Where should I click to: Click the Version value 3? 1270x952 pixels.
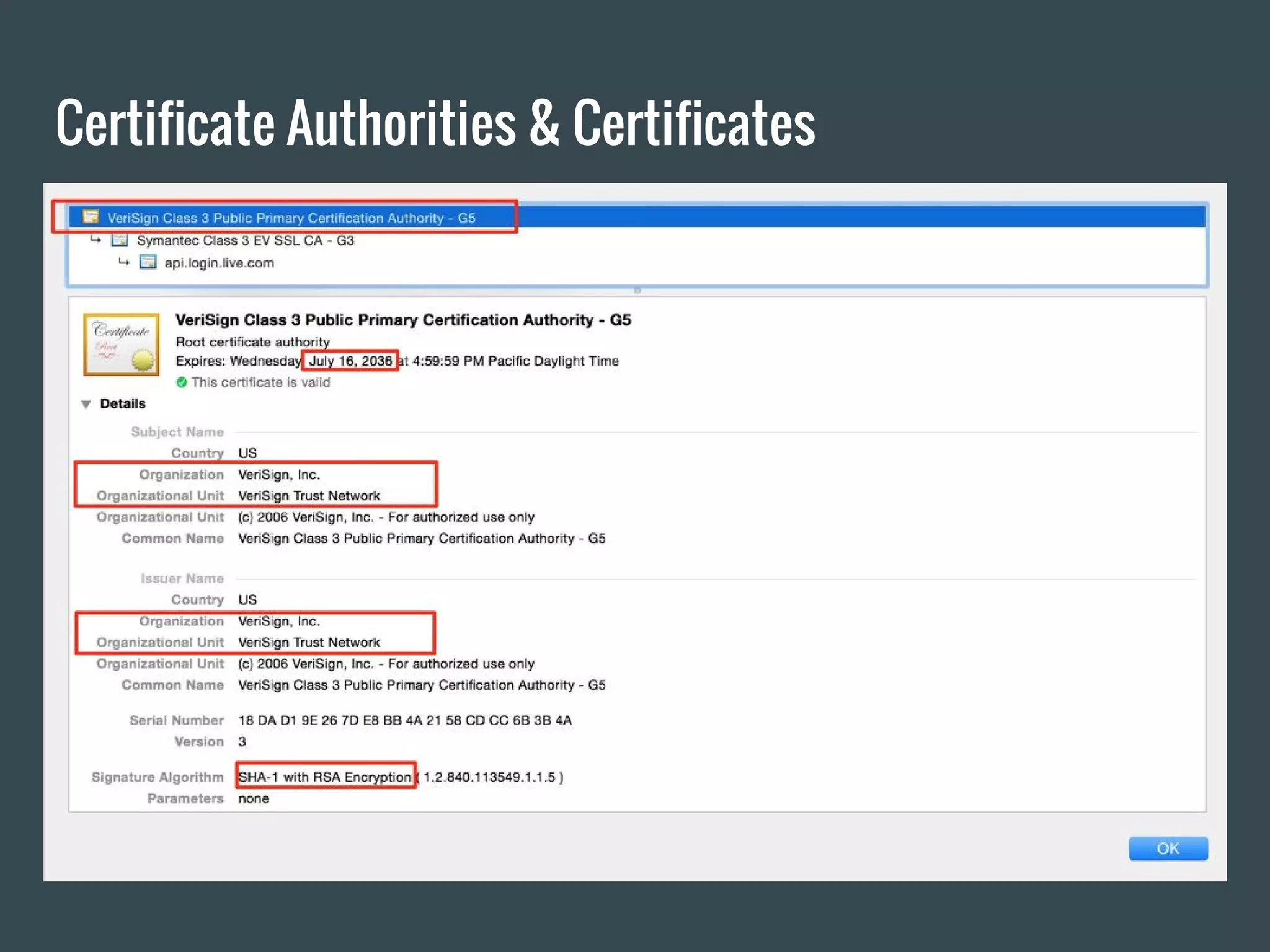click(x=242, y=741)
